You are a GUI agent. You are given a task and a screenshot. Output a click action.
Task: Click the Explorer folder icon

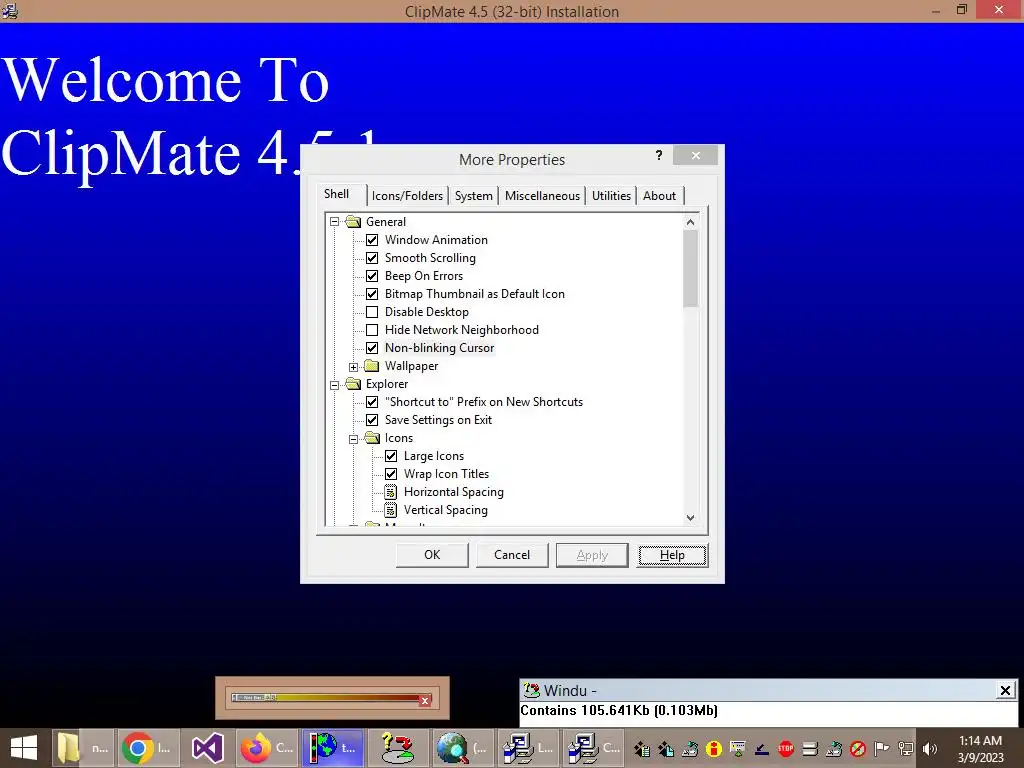353,384
